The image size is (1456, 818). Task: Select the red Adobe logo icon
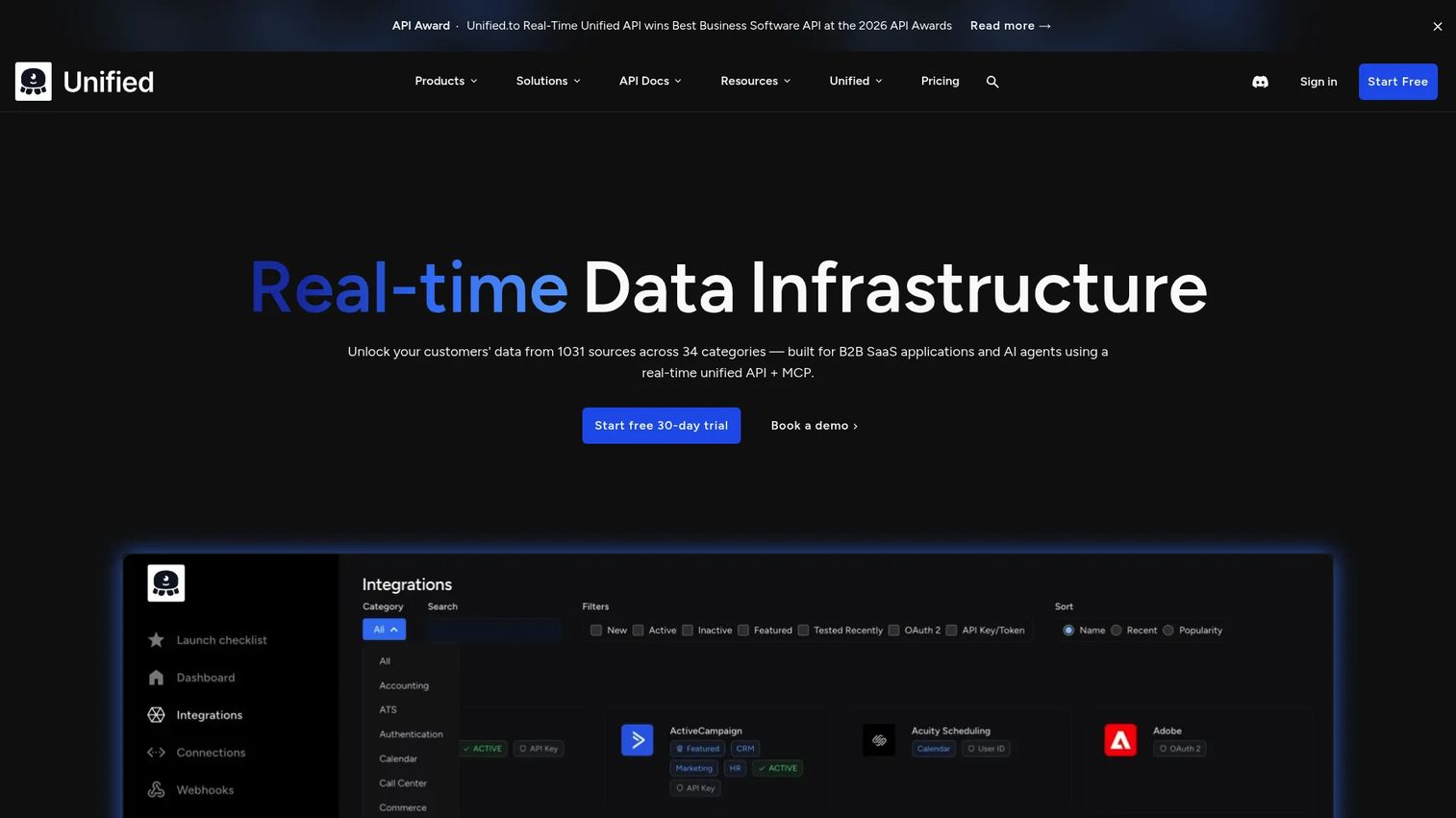pos(1120,740)
